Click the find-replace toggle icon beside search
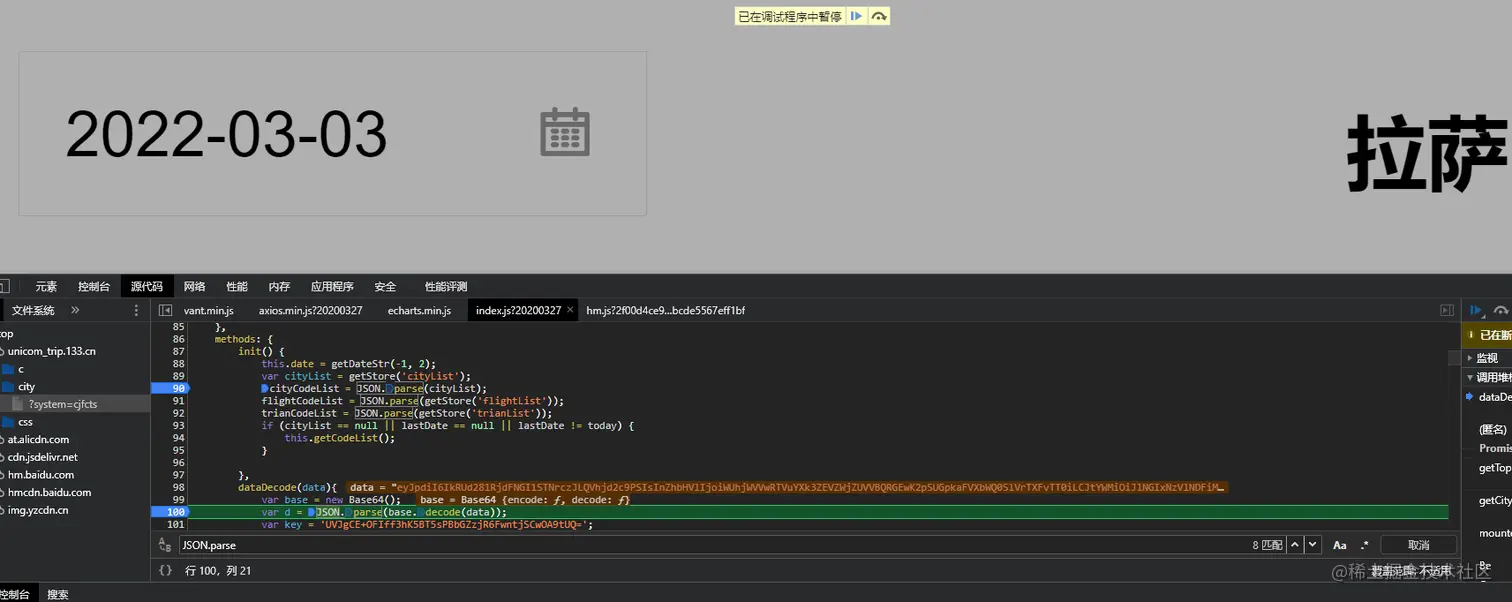The image size is (1512, 602). click(x=164, y=545)
